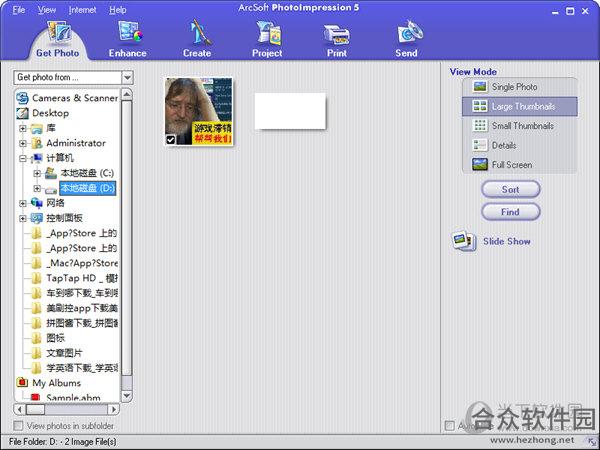Viewport: 600px width, 450px height.
Task: Expand the 网络 tree node
Action: [x=23, y=203]
